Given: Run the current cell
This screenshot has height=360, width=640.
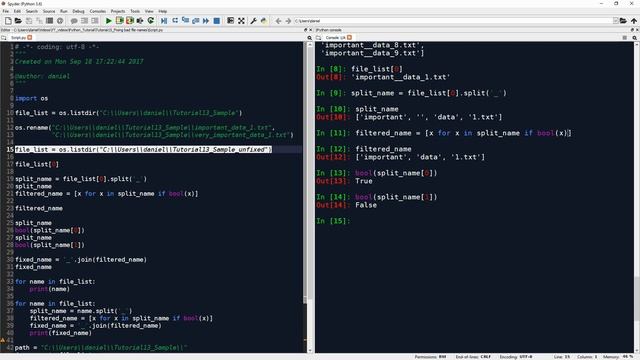Looking at the screenshot, I should coord(119,20).
